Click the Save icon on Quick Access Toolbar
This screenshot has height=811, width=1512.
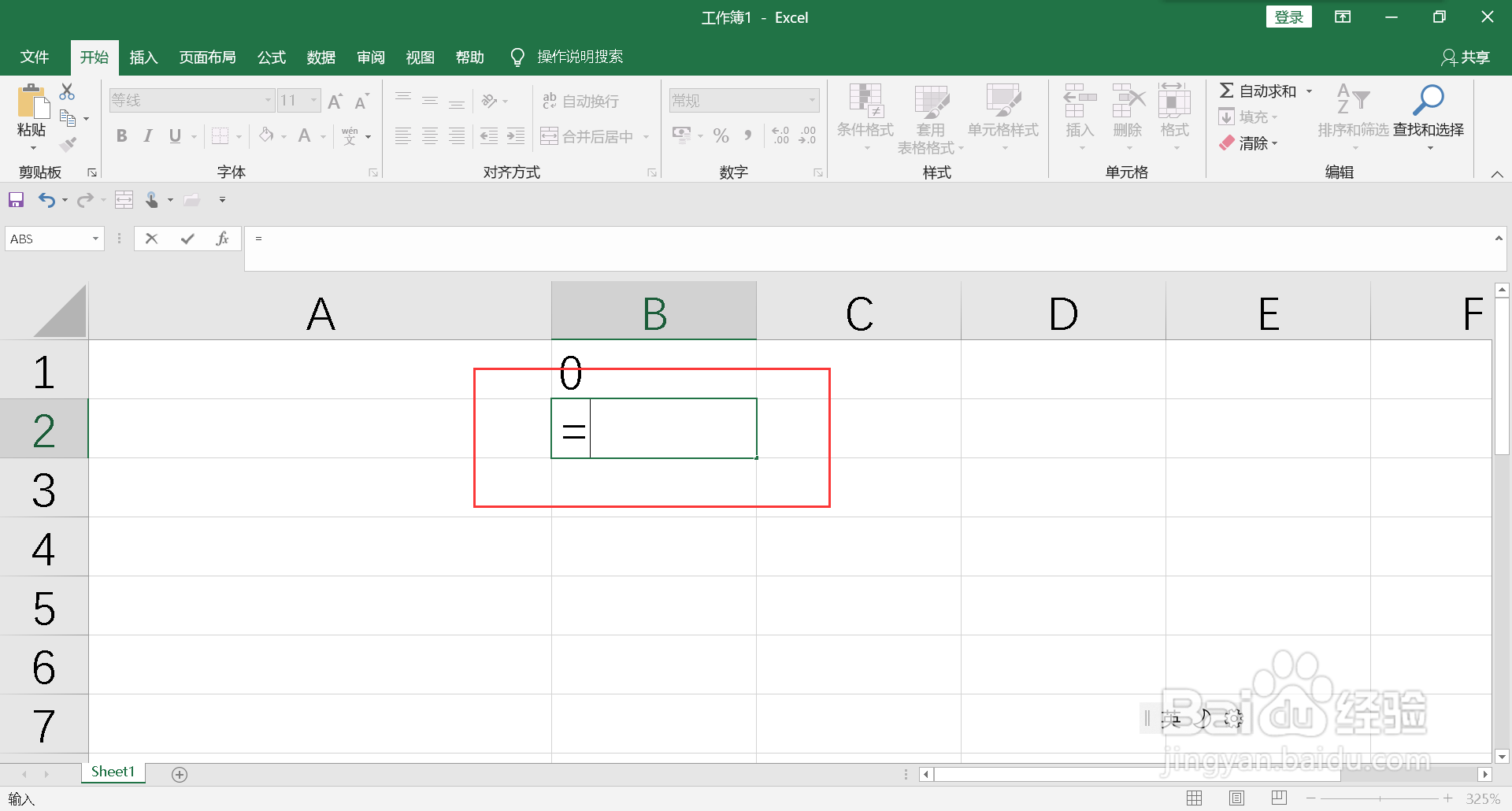click(16, 199)
